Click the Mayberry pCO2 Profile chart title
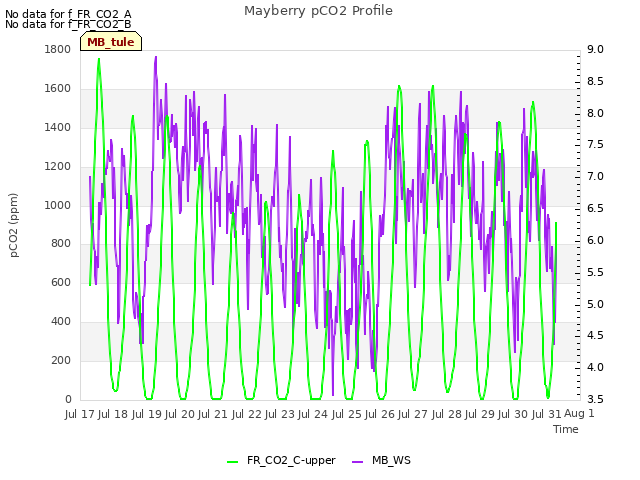The image size is (640, 480). pyautogui.click(x=318, y=11)
